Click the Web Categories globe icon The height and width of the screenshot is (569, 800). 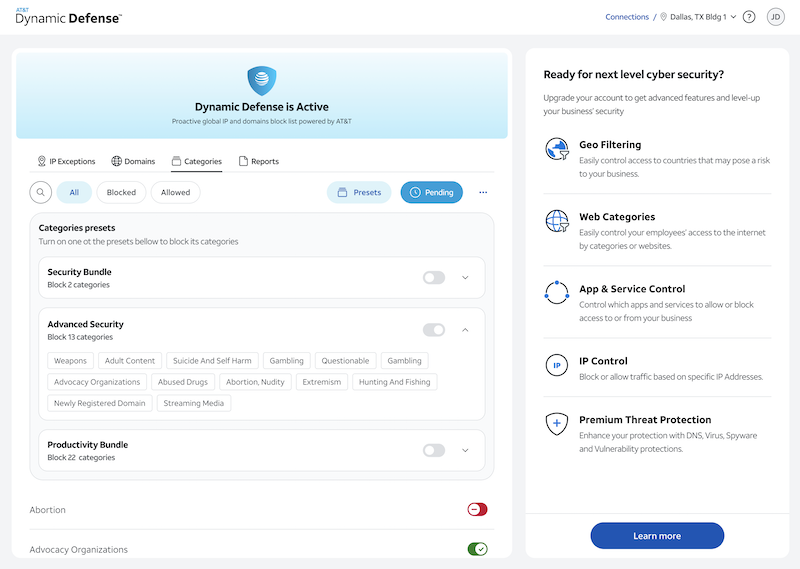pyautogui.click(x=557, y=221)
